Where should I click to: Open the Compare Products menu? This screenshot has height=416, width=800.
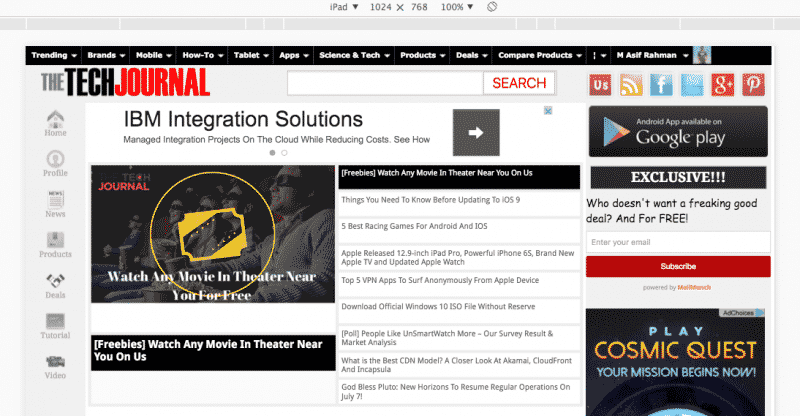coord(540,55)
